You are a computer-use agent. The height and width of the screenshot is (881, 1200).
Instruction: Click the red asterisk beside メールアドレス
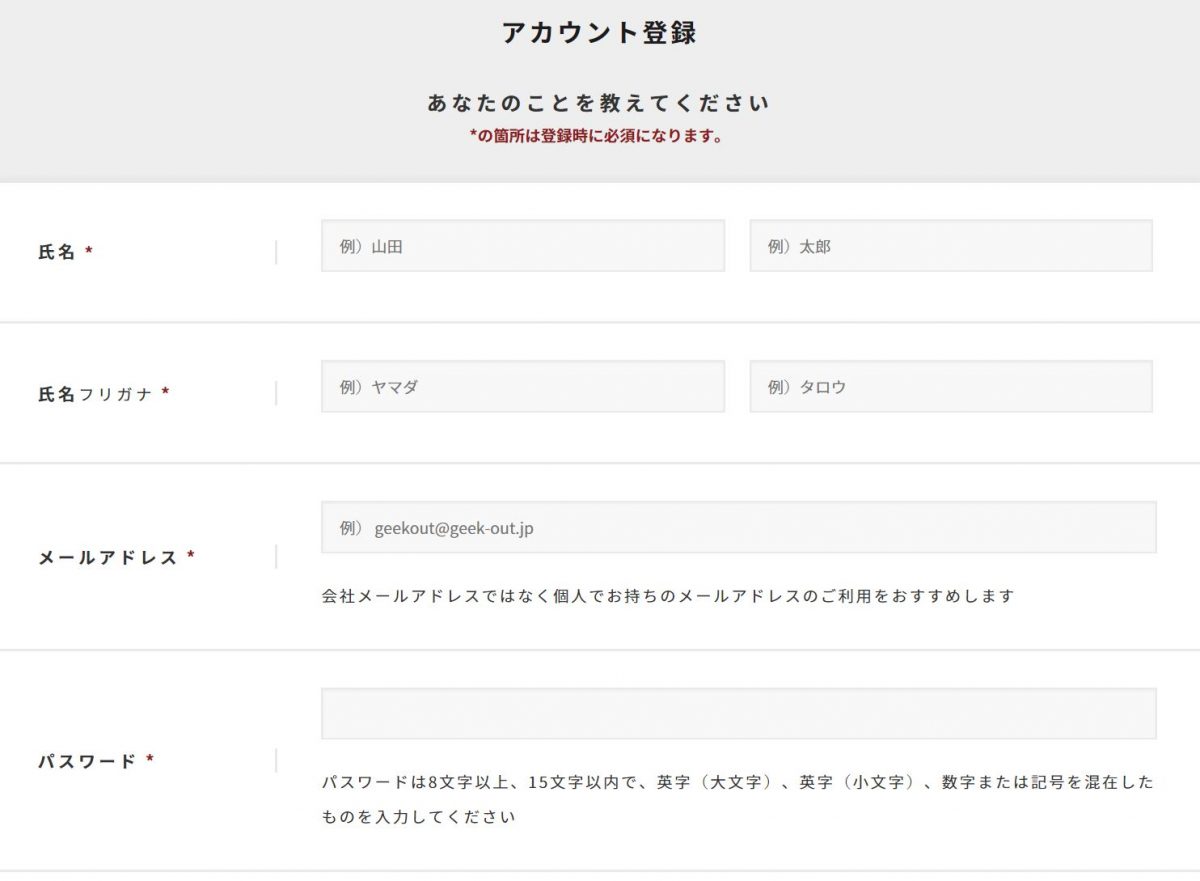pyautogui.click(x=191, y=557)
